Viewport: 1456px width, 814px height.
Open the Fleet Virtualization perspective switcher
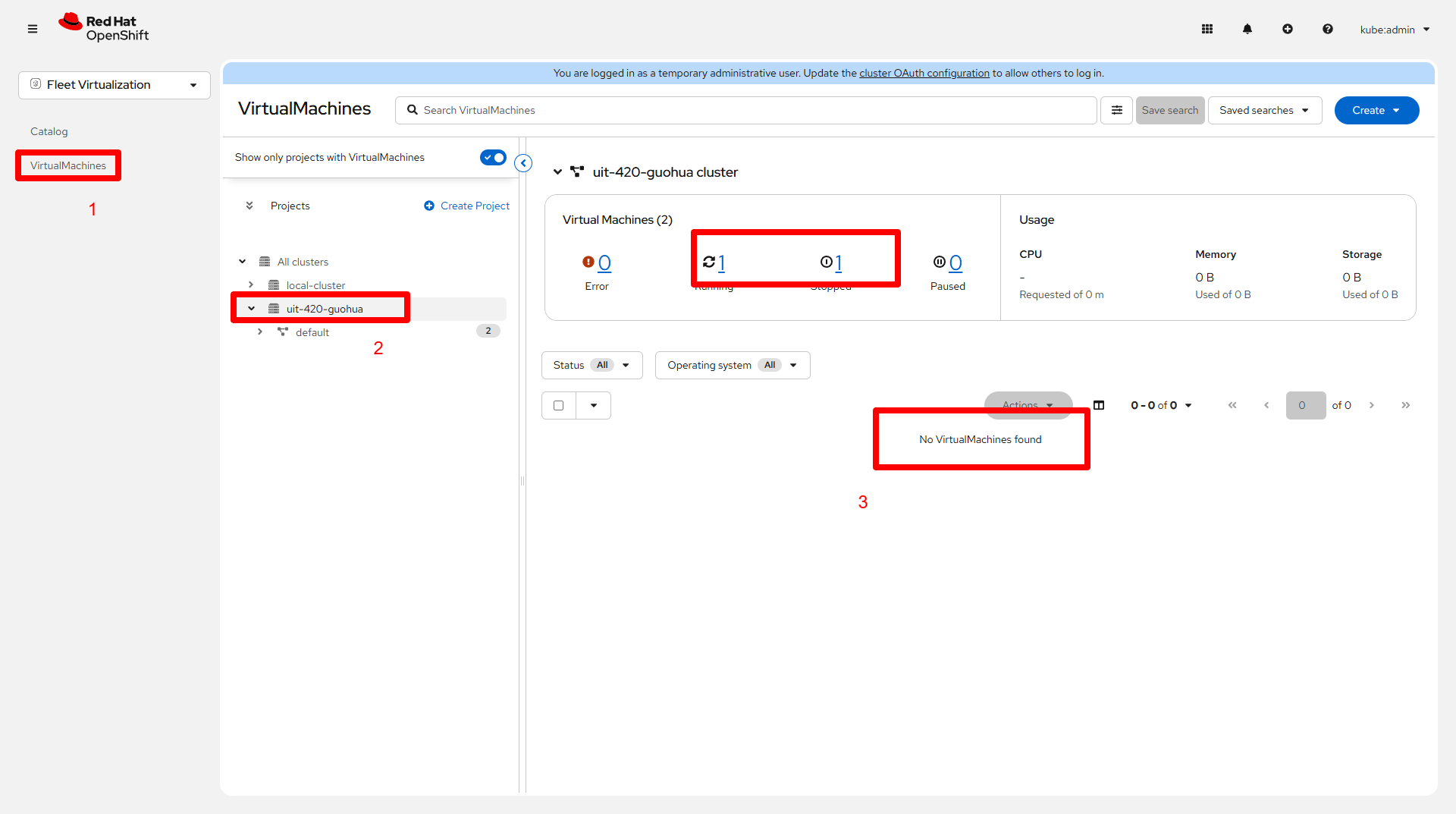point(115,85)
